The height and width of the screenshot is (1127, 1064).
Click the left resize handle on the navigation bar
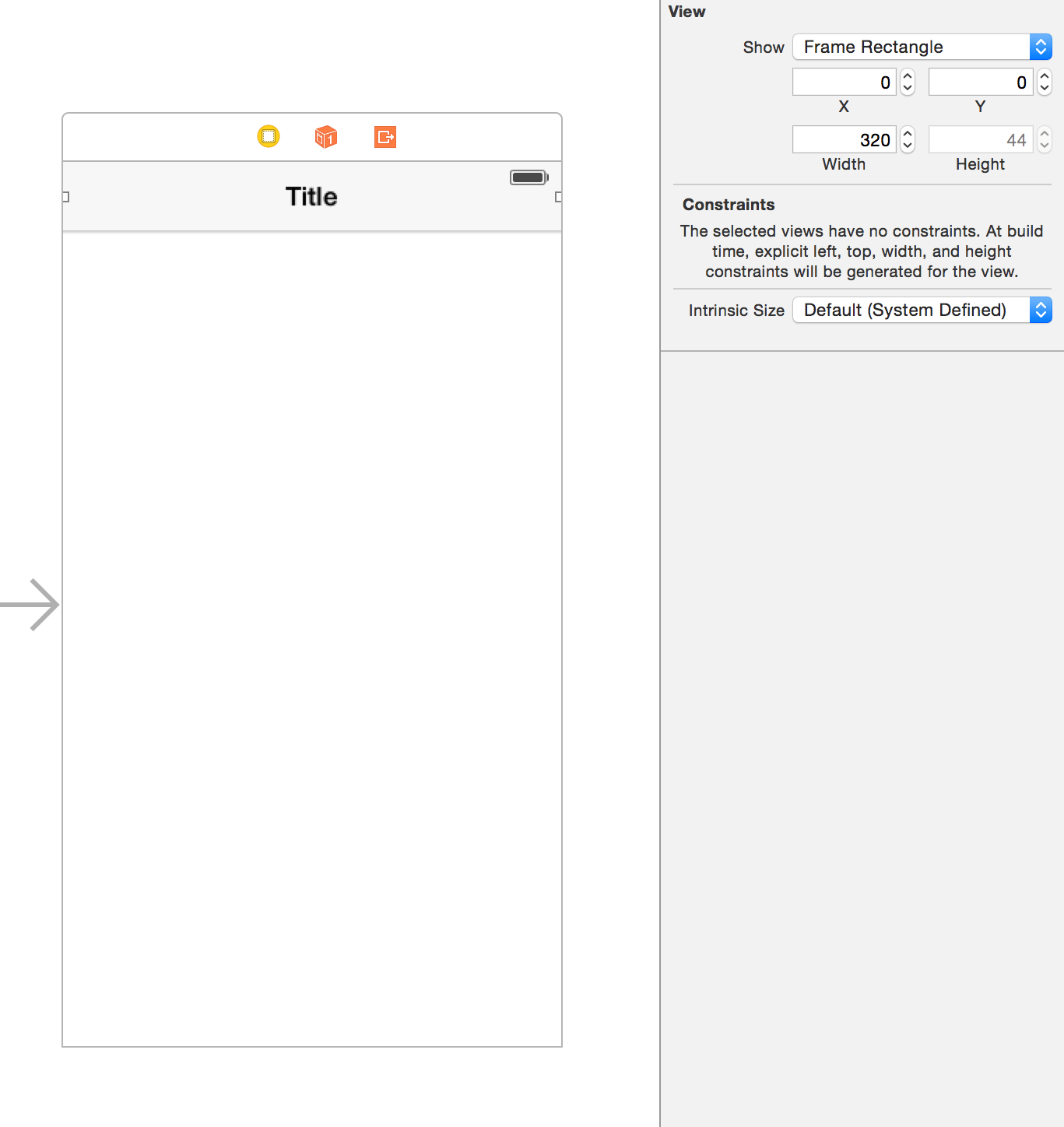click(65, 197)
